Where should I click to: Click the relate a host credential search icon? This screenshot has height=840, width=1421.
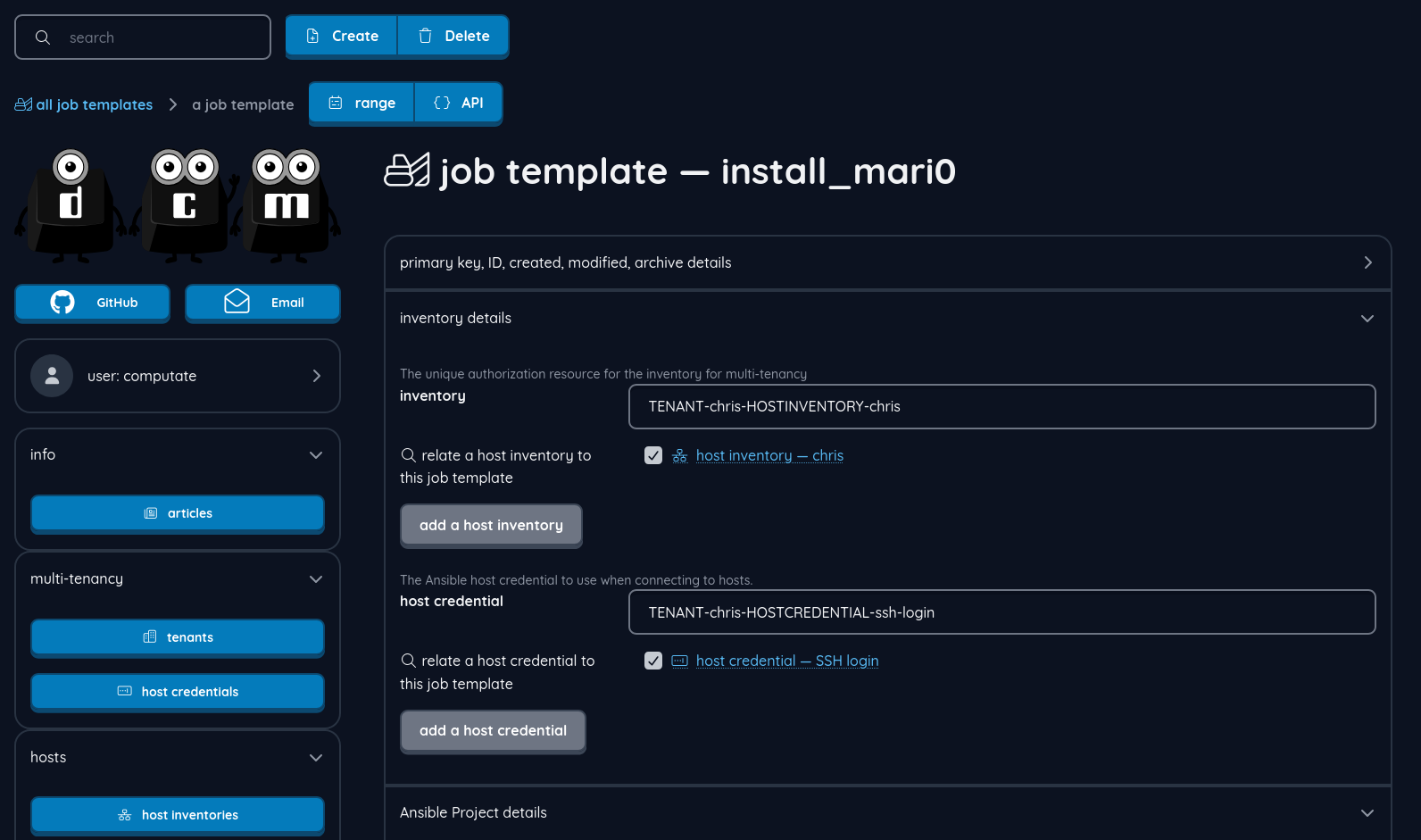409,660
